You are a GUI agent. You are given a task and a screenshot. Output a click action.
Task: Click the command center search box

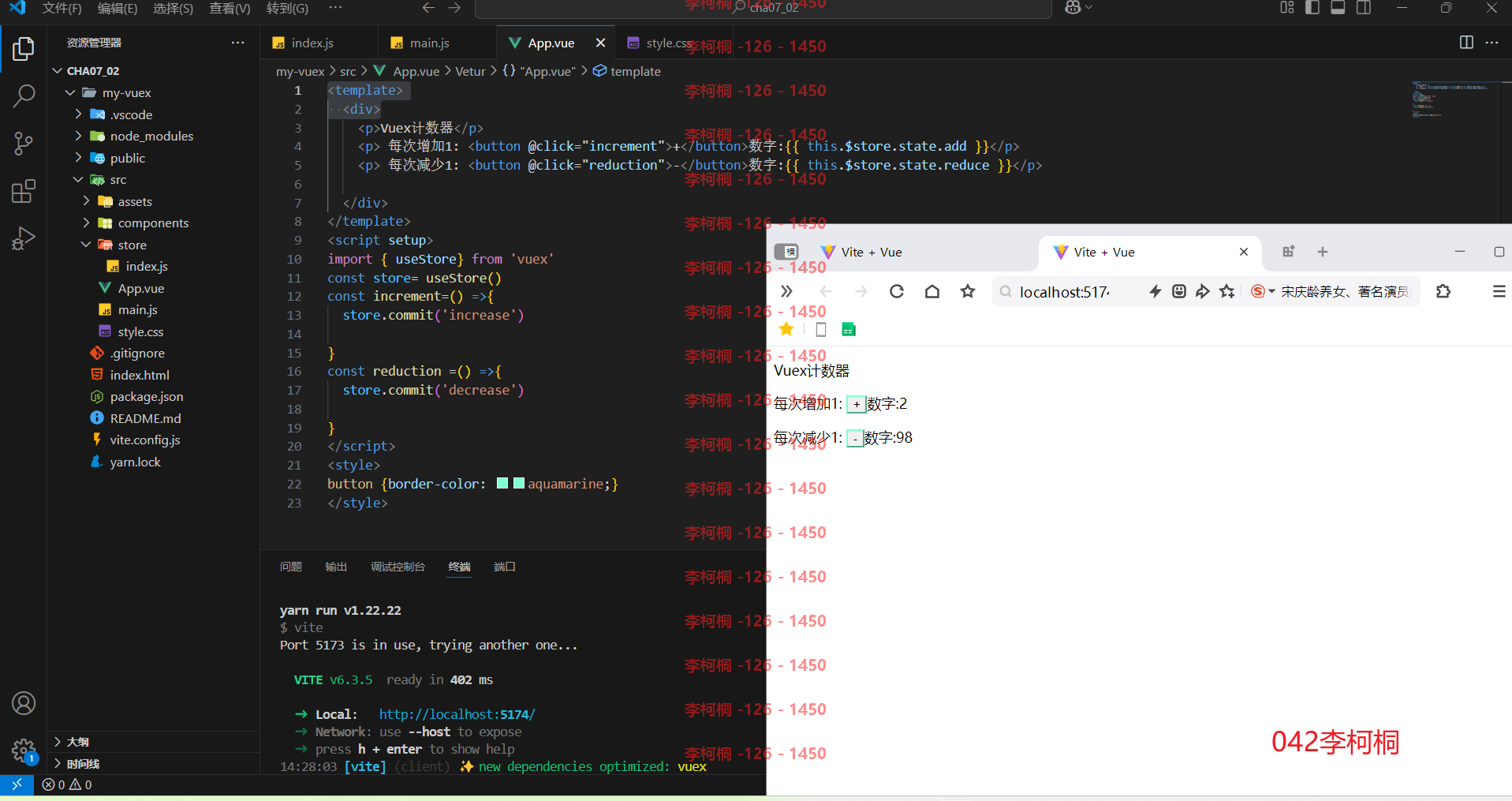[763, 8]
